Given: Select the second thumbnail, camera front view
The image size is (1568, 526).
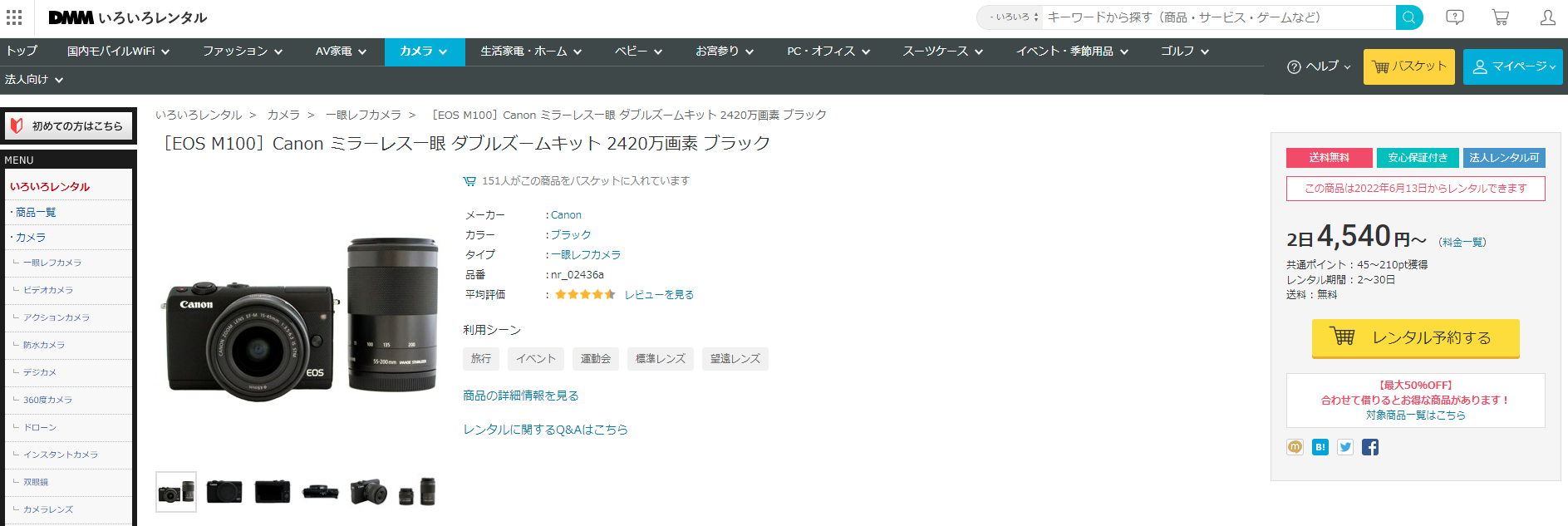Looking at the screenshot, I should point(224,492).
